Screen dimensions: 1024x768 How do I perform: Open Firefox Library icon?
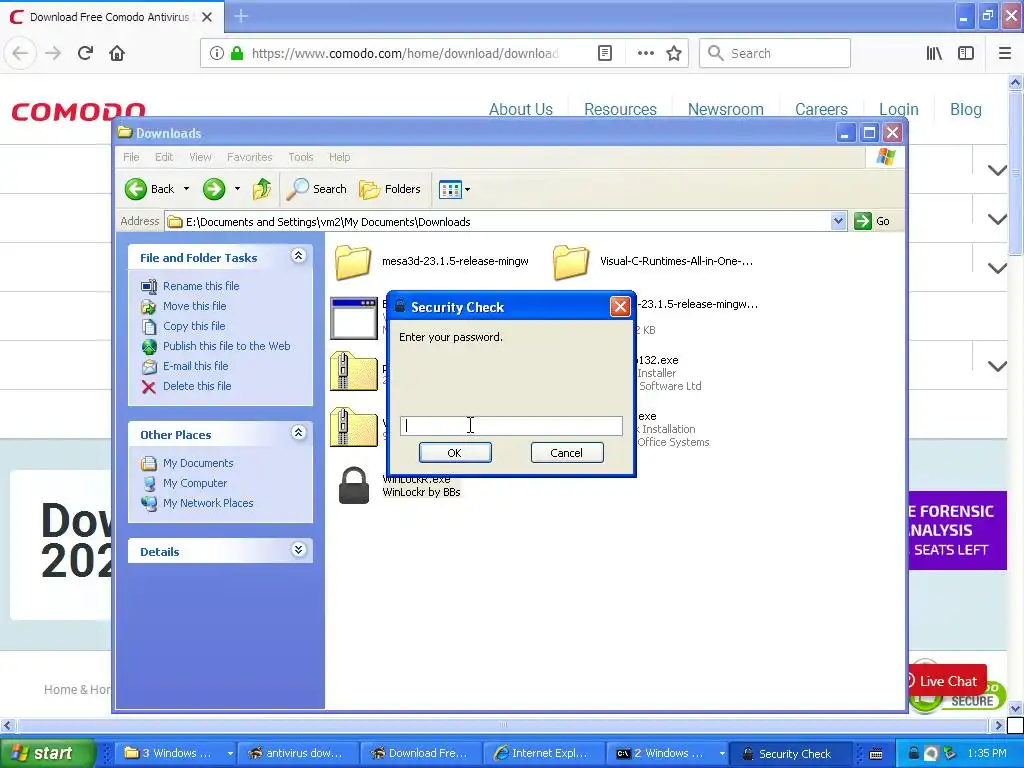point(934,53)
